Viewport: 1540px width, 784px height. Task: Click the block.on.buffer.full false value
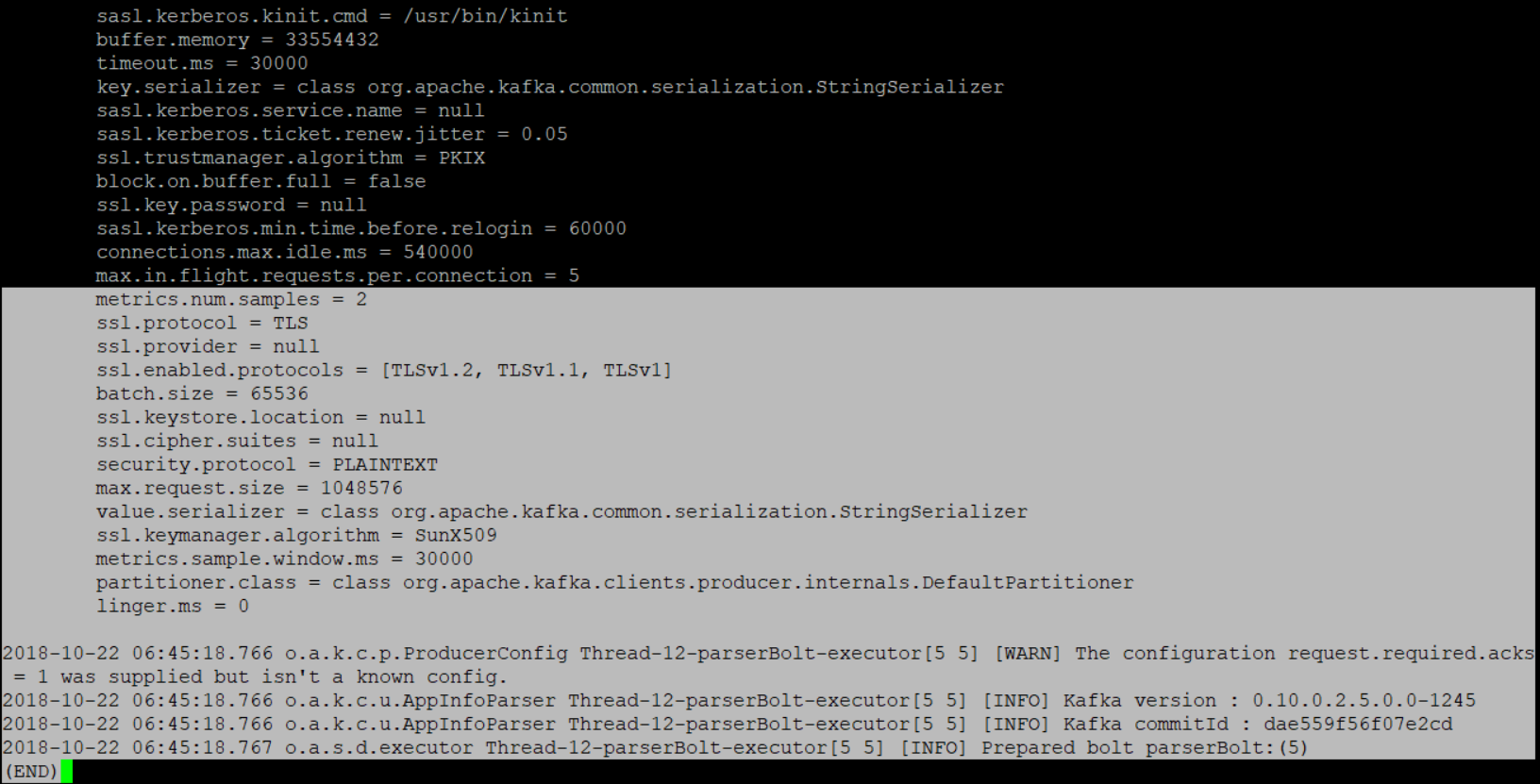pos(396,181)
